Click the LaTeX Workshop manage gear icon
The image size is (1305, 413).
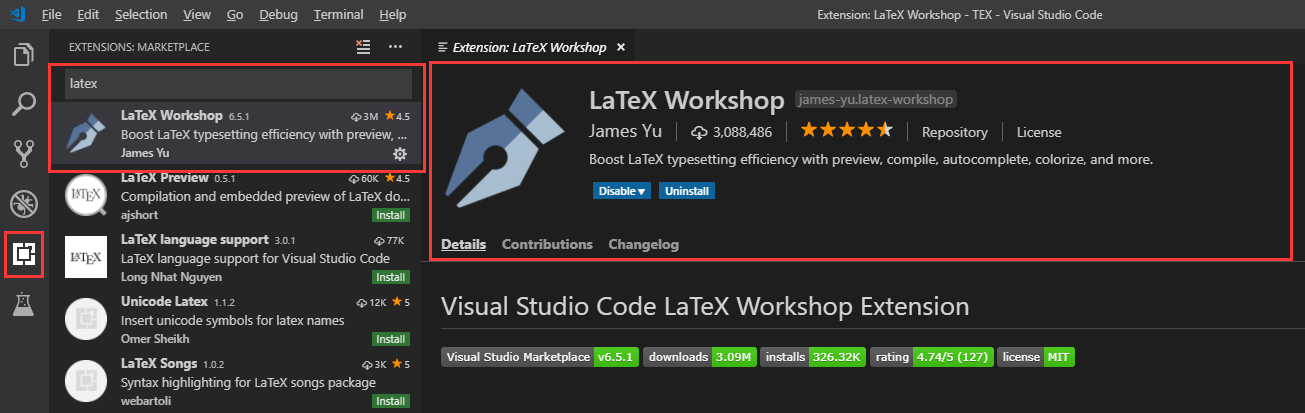[x=400, y=153]
